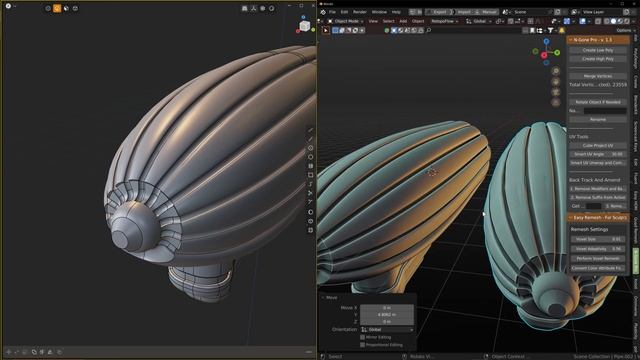The width and height of the screenshot is (640, 360).
Task: Click the Blender logo icon
Action: [323, 12]
